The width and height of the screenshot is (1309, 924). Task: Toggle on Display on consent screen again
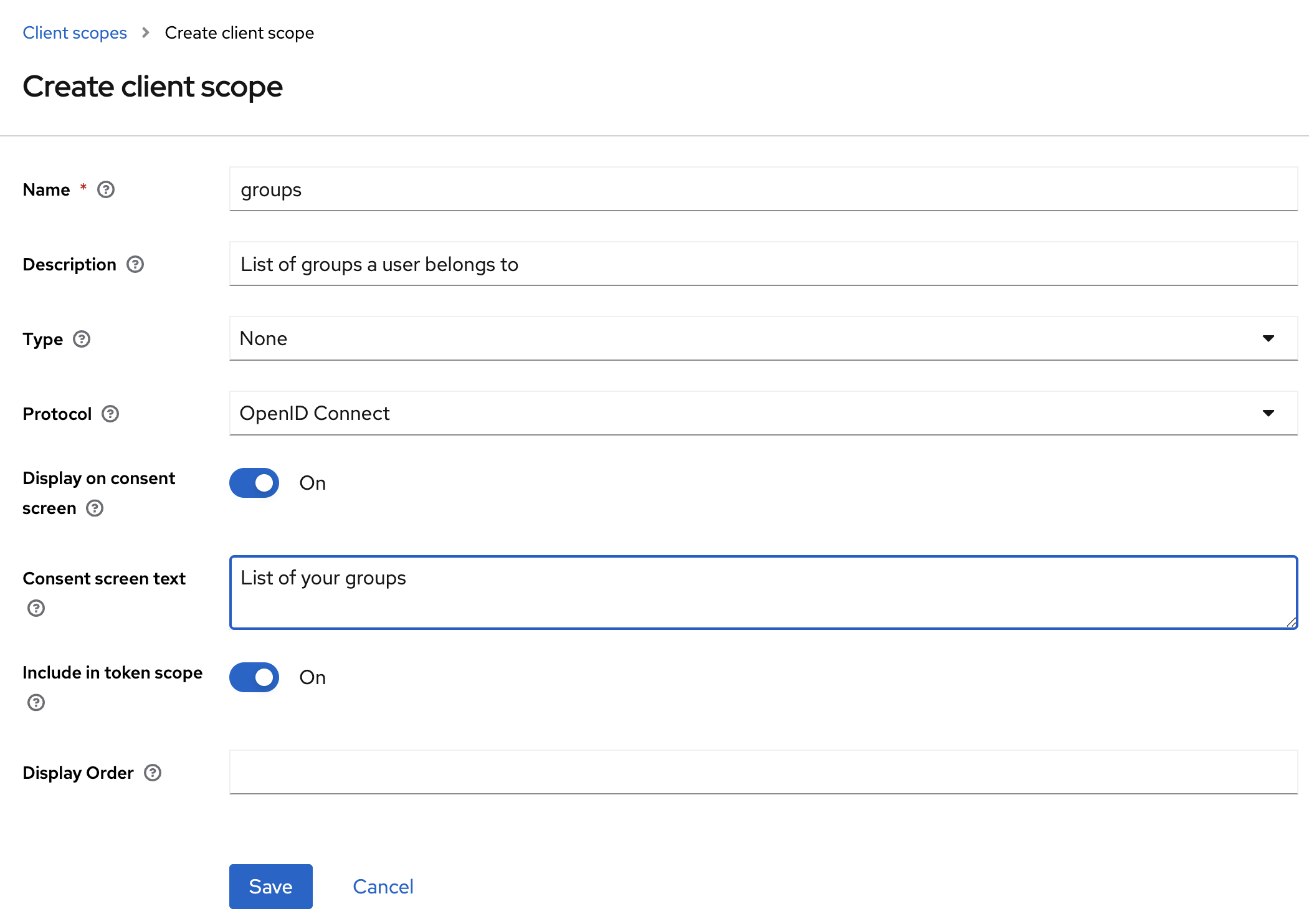[x=253, y=483]
